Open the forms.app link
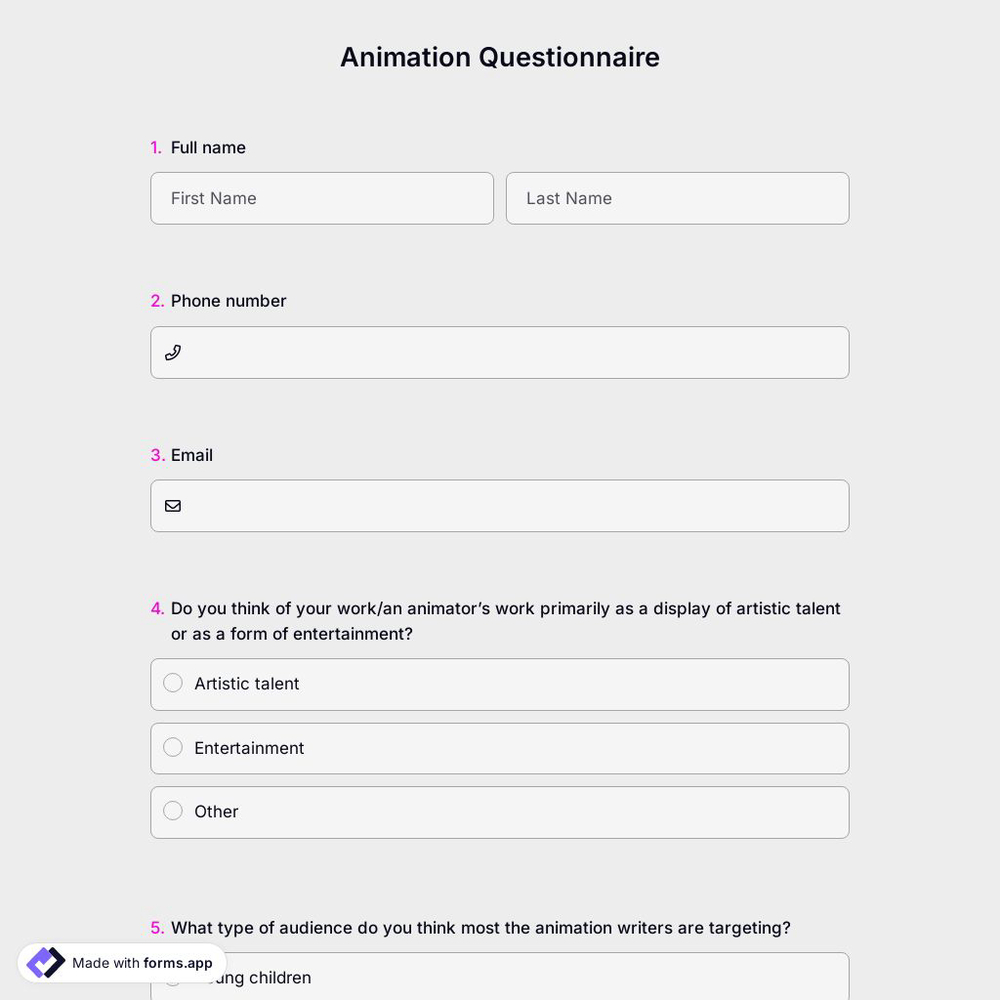The width and height of the screenshot is (1000, 1000). [x=176, y=963]
